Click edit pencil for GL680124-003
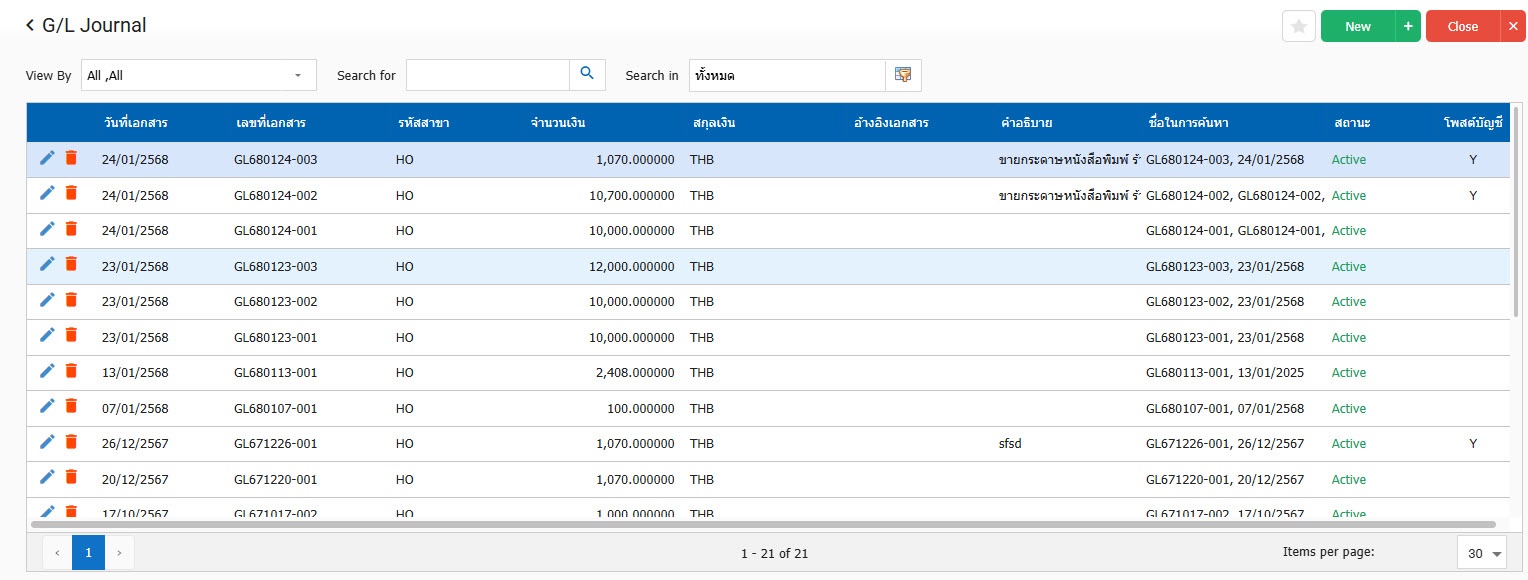1528x580 pixels. coord(47,158)
